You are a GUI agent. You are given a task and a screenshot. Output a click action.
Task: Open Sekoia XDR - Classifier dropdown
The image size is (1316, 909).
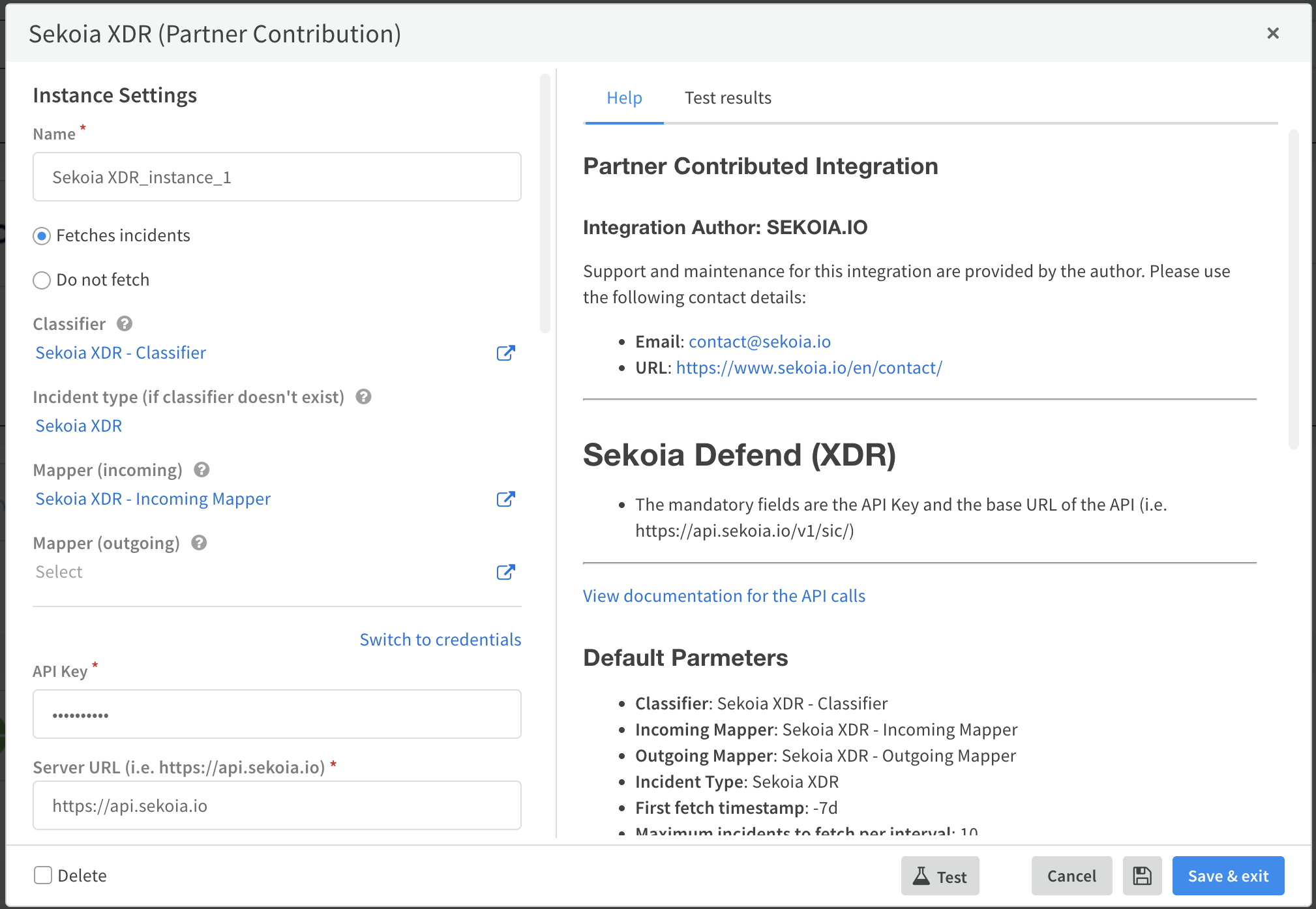pyautogui.click(x=121, y=353)
